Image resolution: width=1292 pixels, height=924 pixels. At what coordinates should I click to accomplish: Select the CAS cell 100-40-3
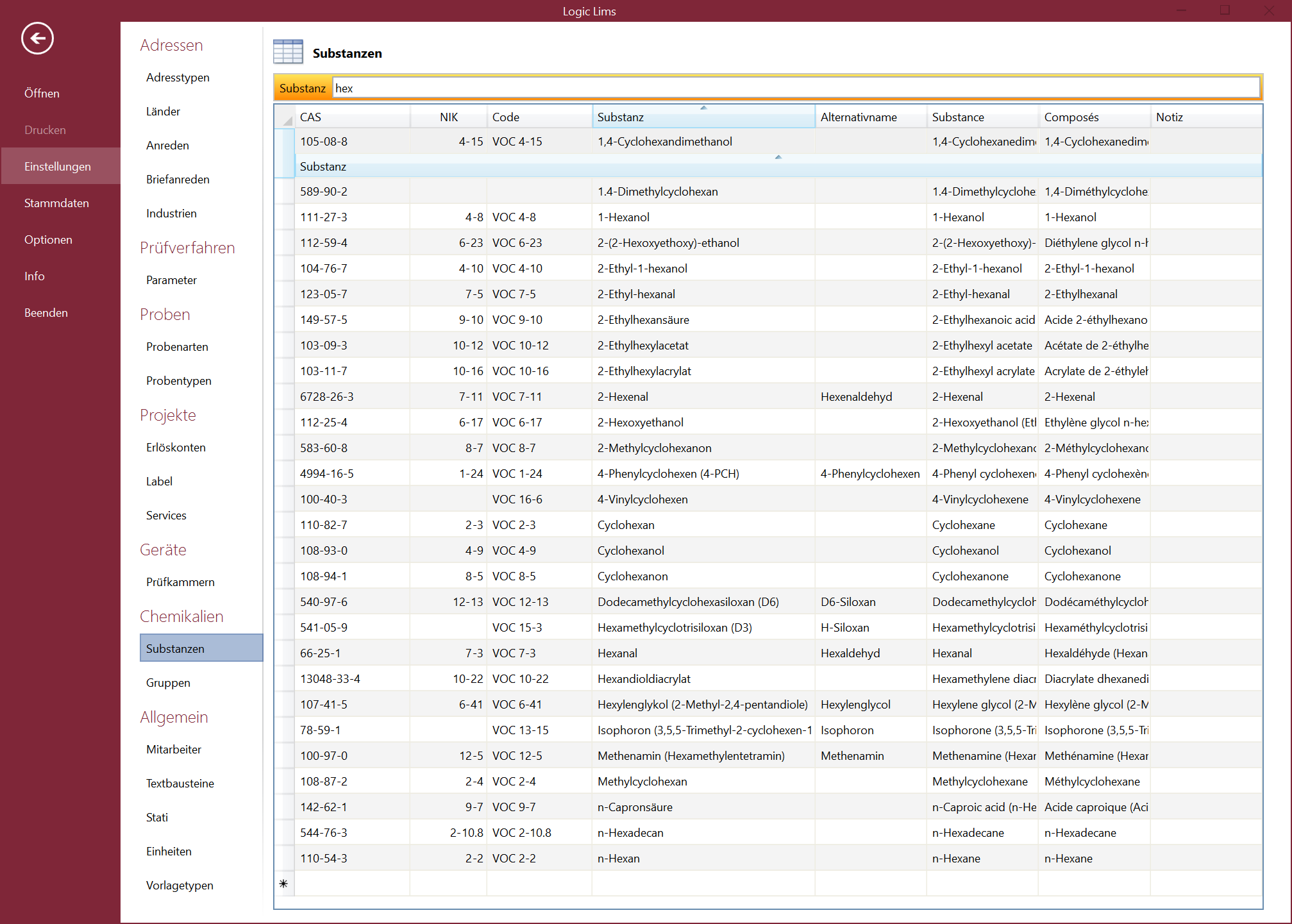(x=352, y=500)
